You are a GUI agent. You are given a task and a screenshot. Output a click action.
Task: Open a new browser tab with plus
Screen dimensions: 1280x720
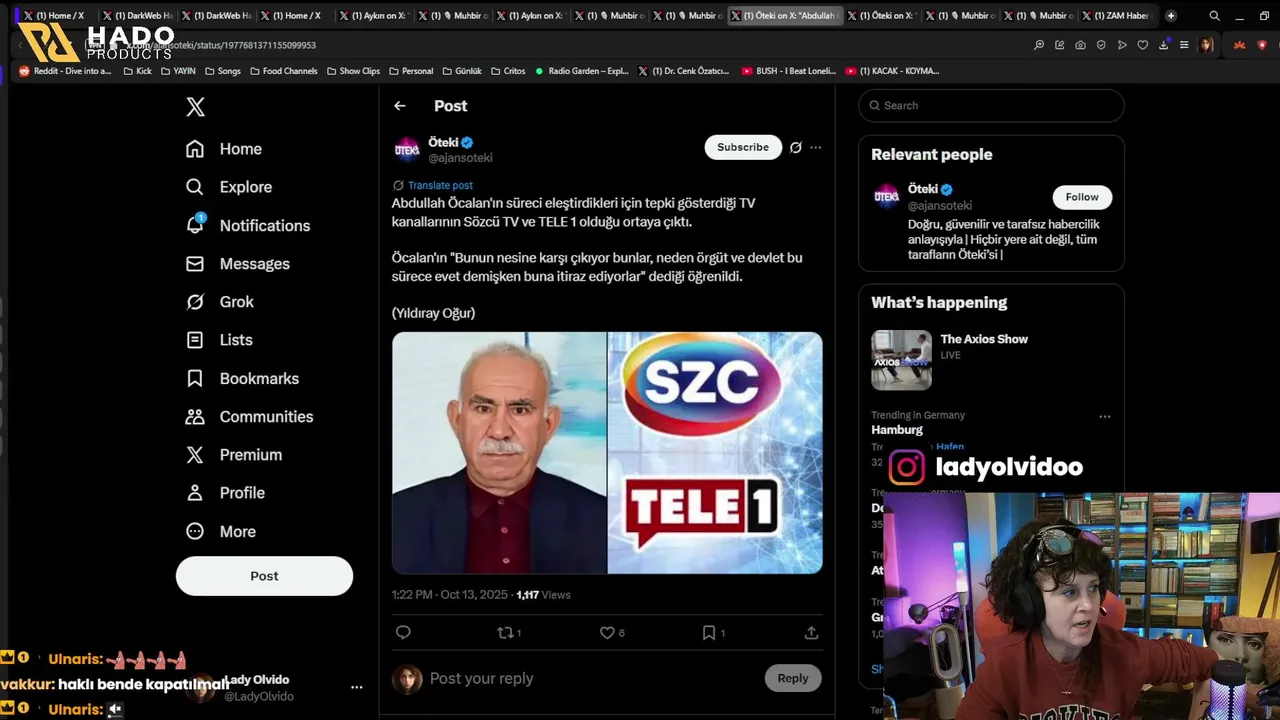click(x=1171, y=16)
